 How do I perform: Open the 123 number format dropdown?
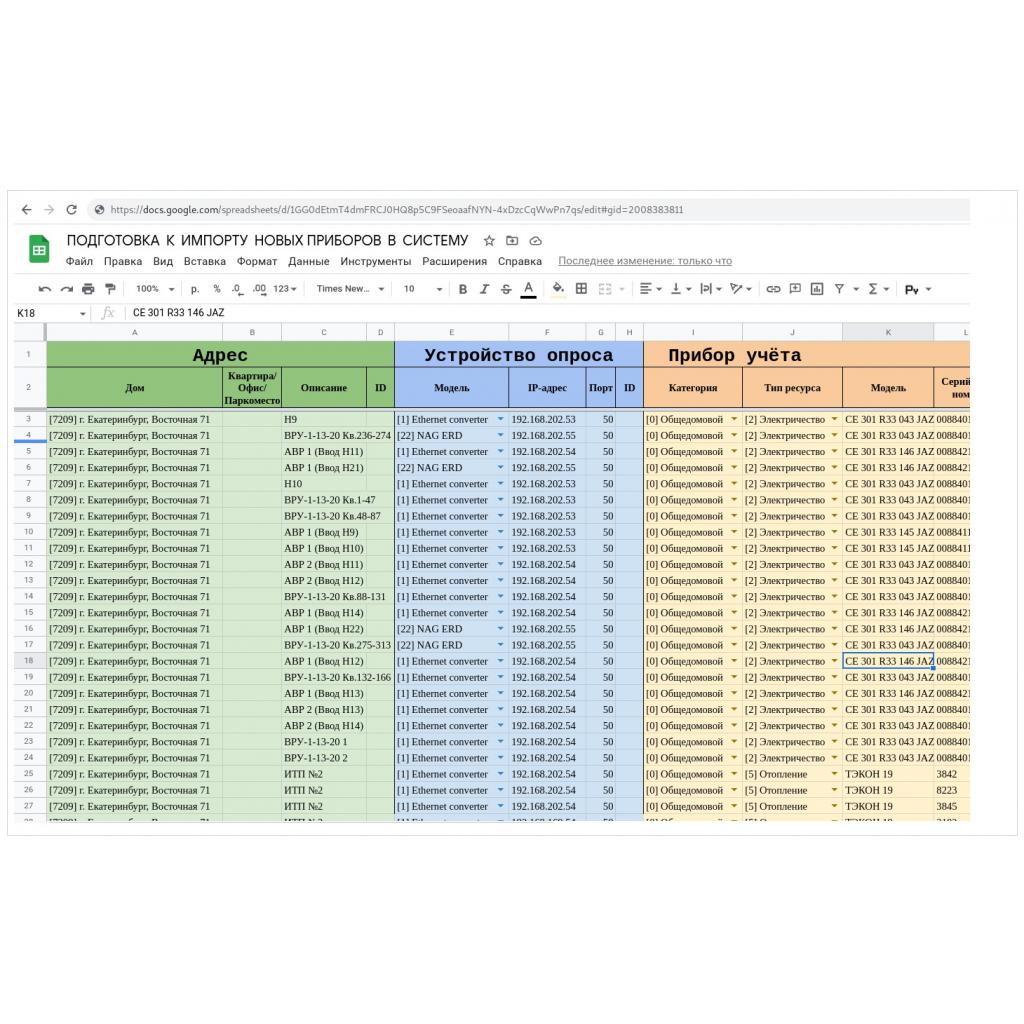285,289
